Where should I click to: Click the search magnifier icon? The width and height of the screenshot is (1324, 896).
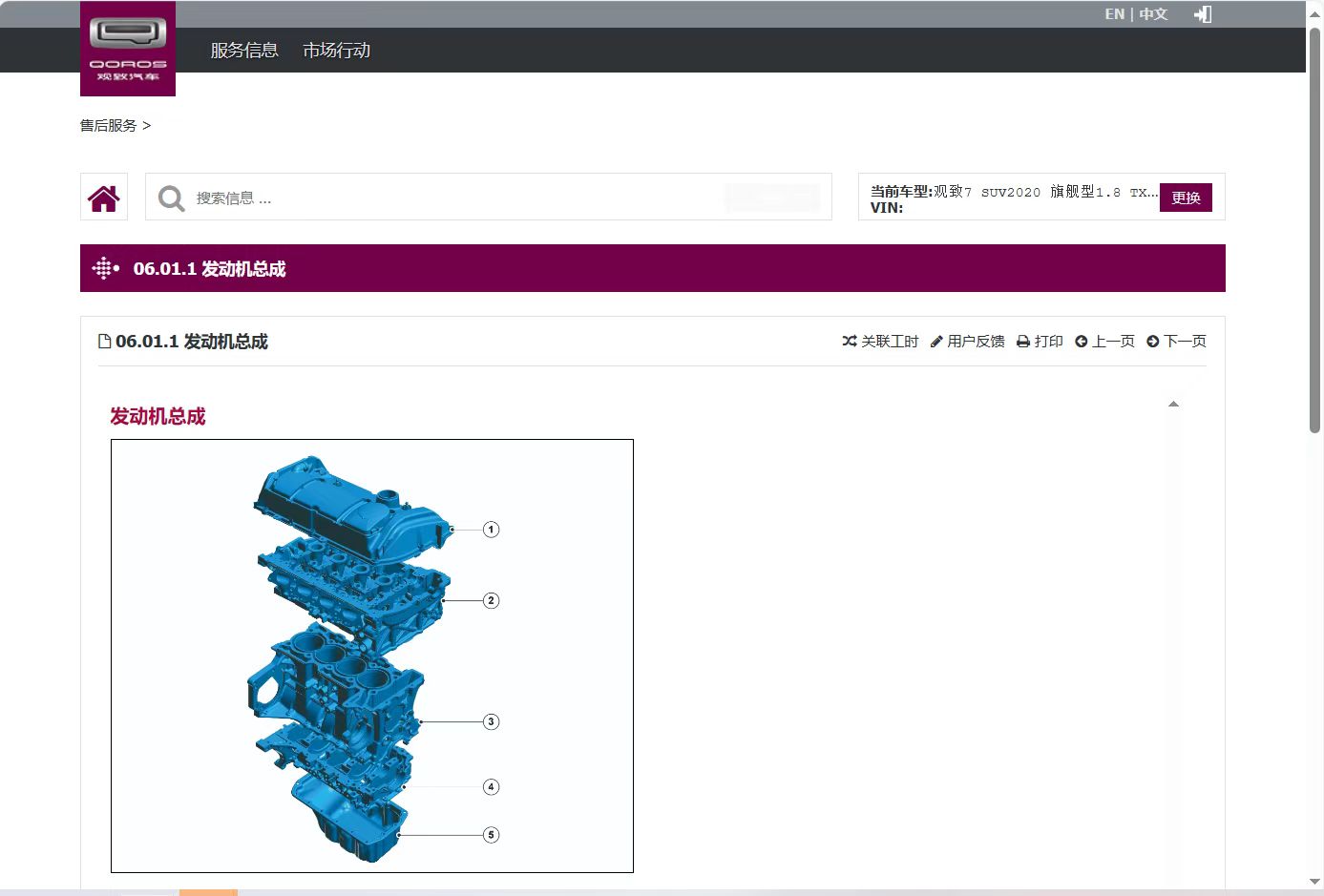tap(171, 198)
